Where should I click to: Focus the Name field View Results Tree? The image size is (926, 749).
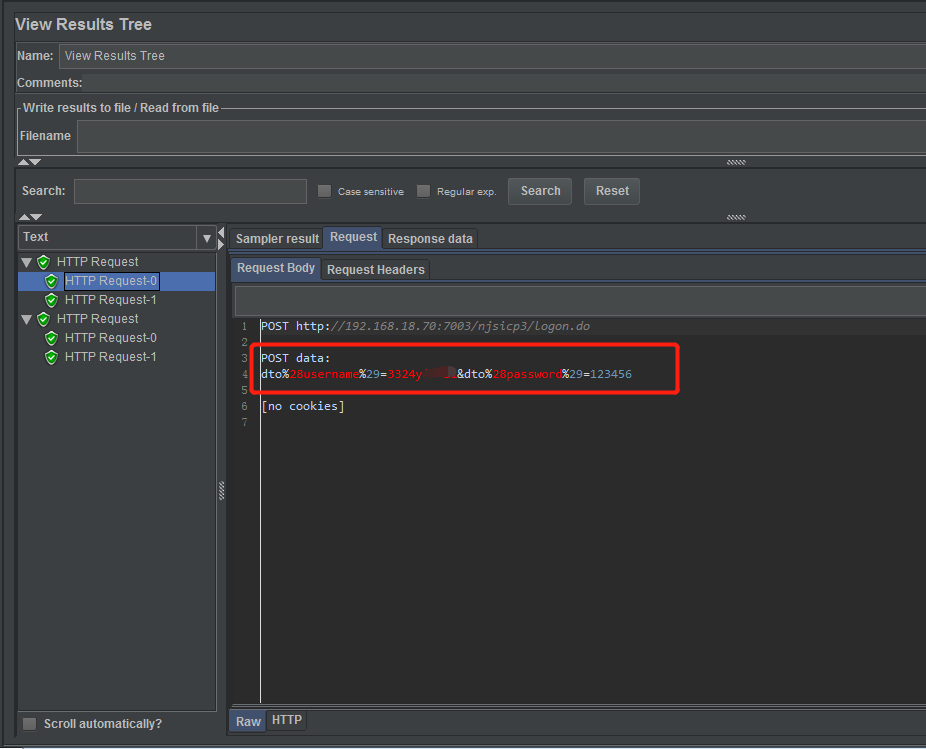click(x=492, y=56)
